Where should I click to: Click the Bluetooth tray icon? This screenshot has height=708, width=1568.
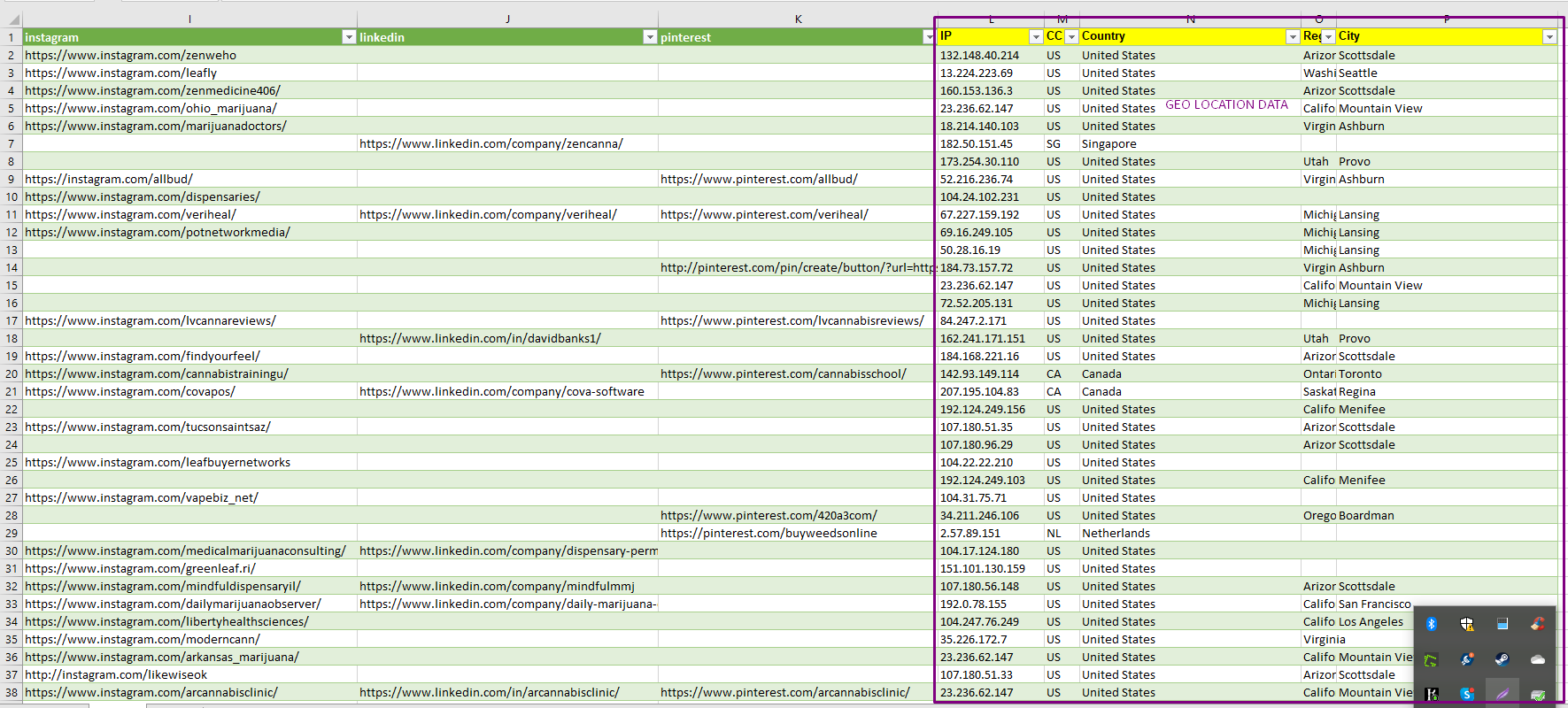1432,624
